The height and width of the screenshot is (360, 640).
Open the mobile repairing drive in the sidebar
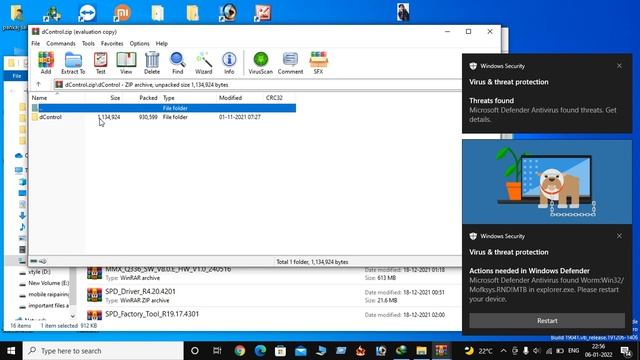pos(49,294)
